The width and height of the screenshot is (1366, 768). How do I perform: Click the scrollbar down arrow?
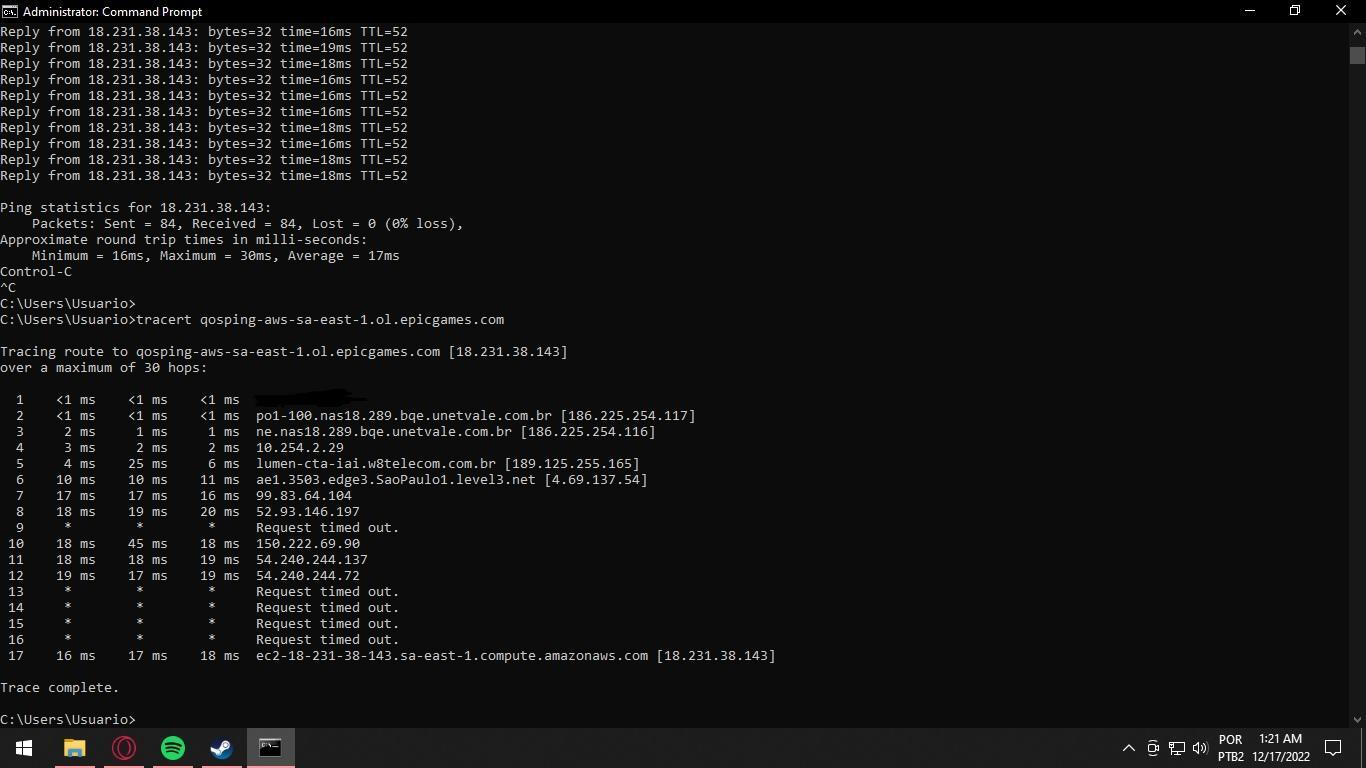1357,719
